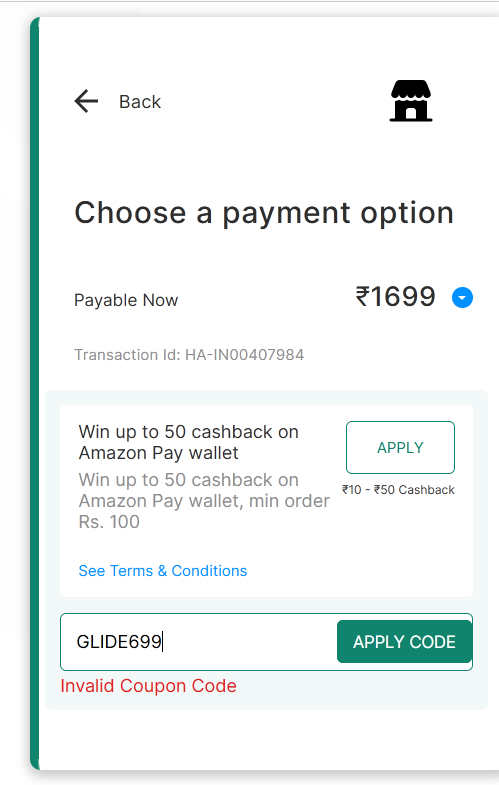Click the red Invalid Coupon Code message
Screen dimensions: 499x785
tap(148, 686)
